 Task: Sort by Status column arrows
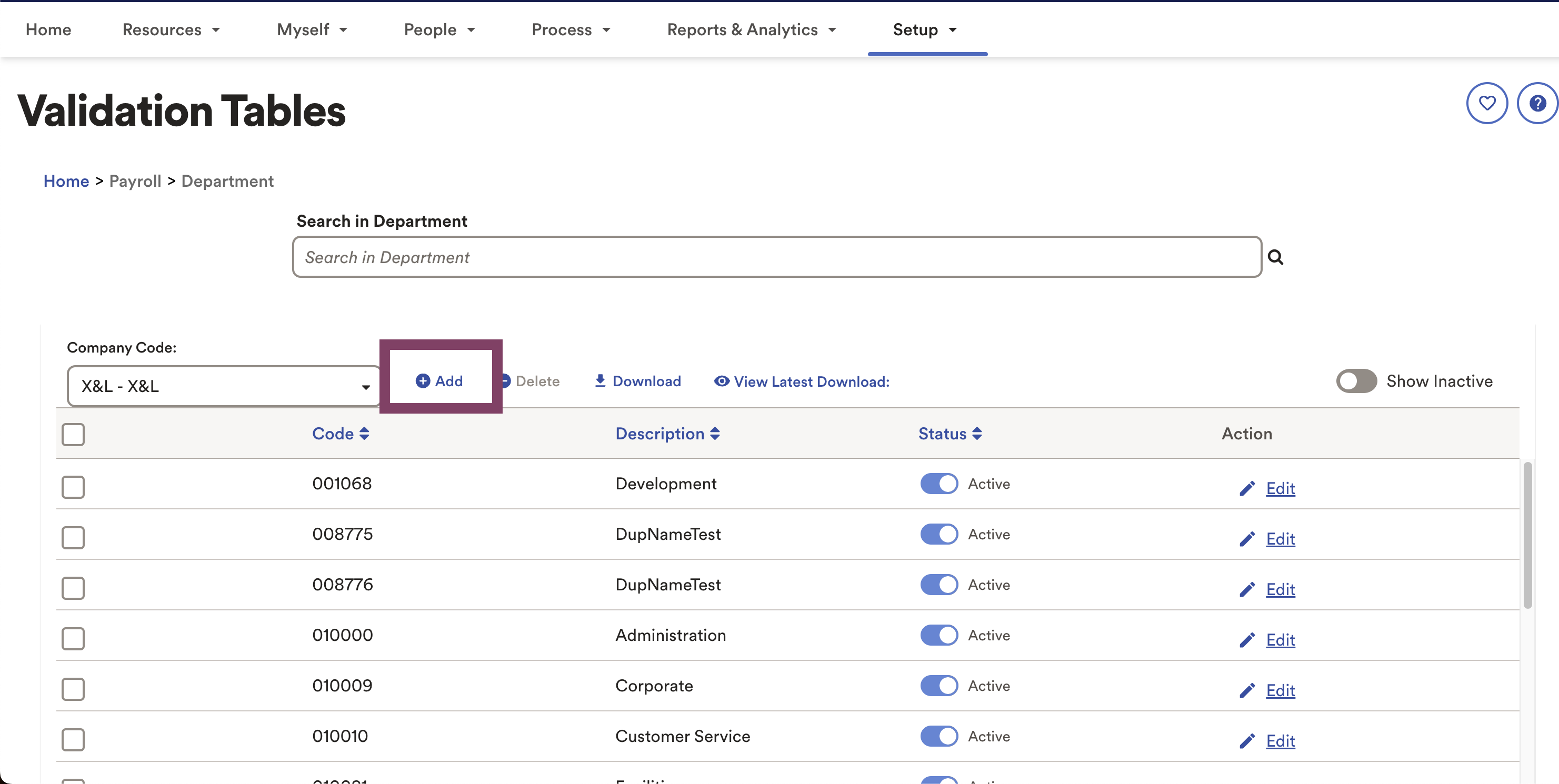click(x=977, y=434)
